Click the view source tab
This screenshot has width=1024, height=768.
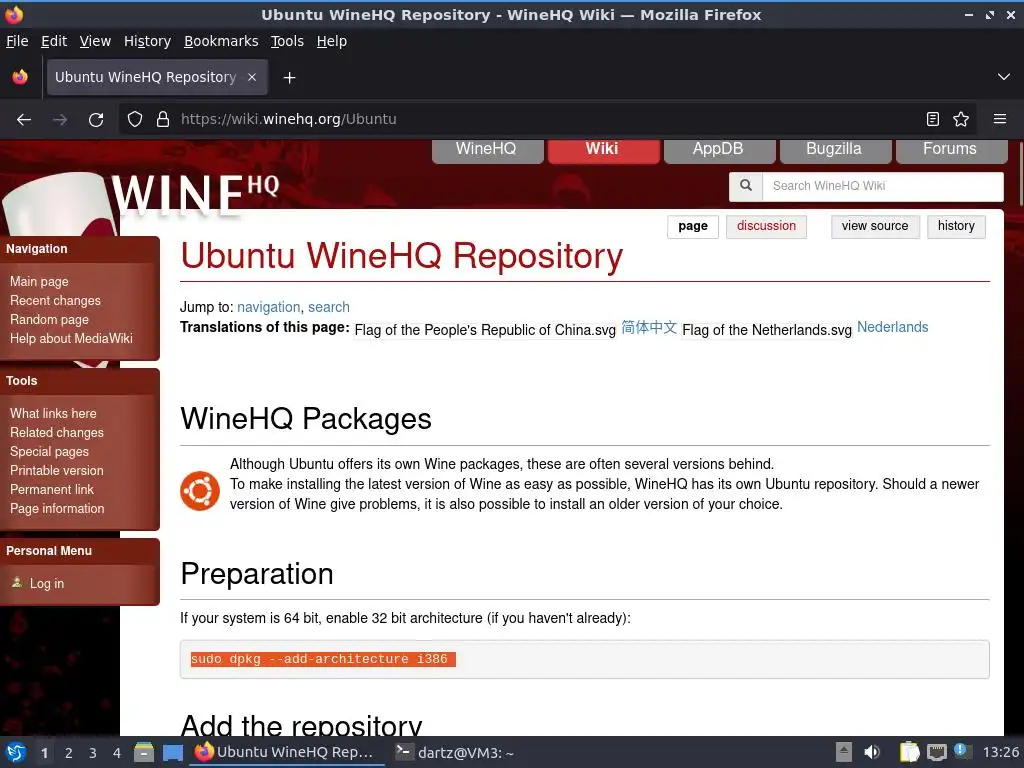coord(875,227)
